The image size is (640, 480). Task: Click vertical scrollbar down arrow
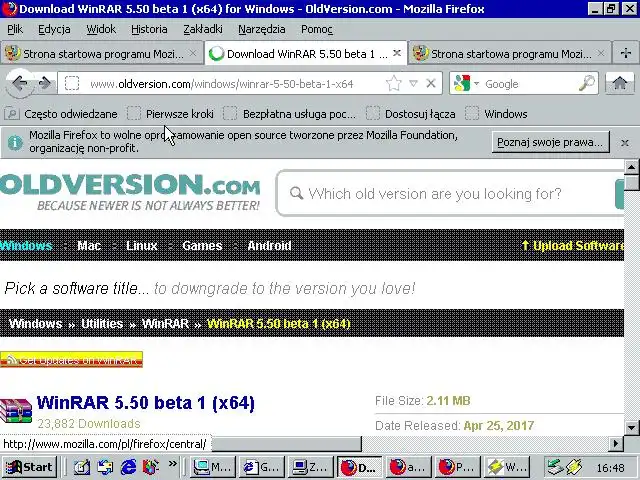pyautogui.click(x=631, y=428)
